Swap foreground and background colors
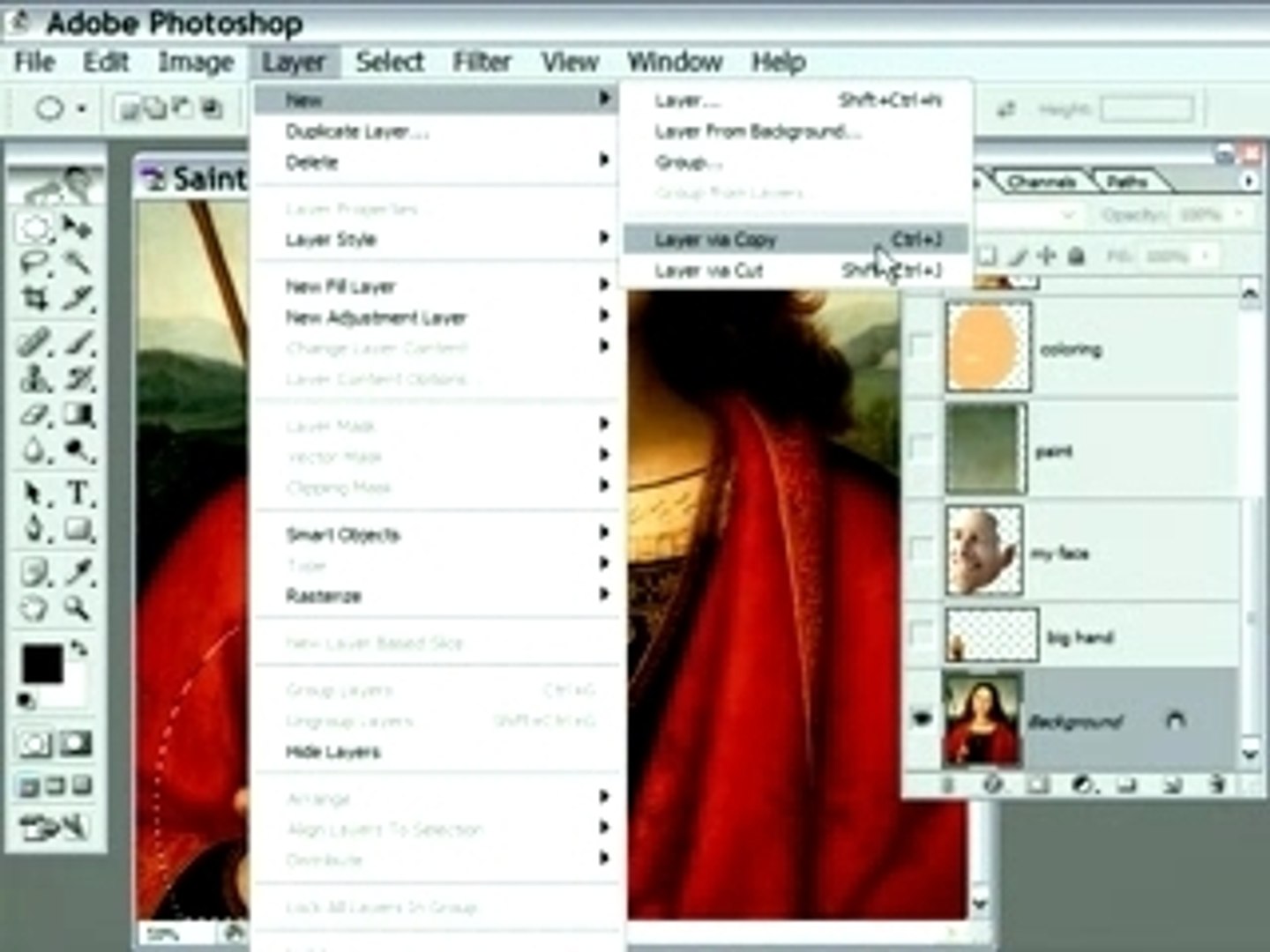Screen dimensions: 1270x952 pos(79,649)
